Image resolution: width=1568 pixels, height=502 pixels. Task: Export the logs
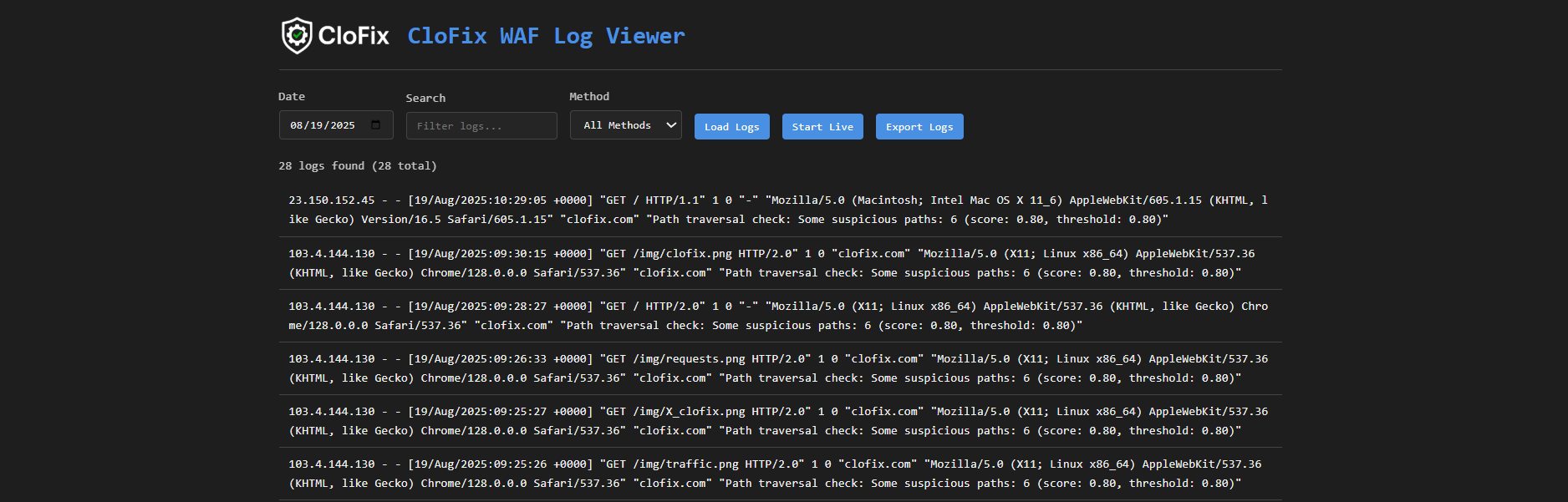click(919, 127)
